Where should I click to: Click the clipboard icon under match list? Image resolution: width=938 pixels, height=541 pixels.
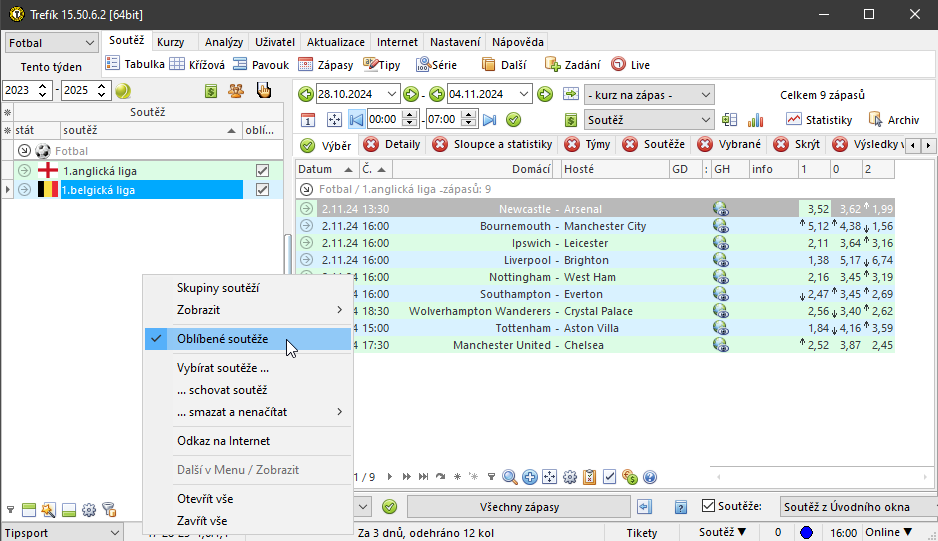[x=589, y=477]
